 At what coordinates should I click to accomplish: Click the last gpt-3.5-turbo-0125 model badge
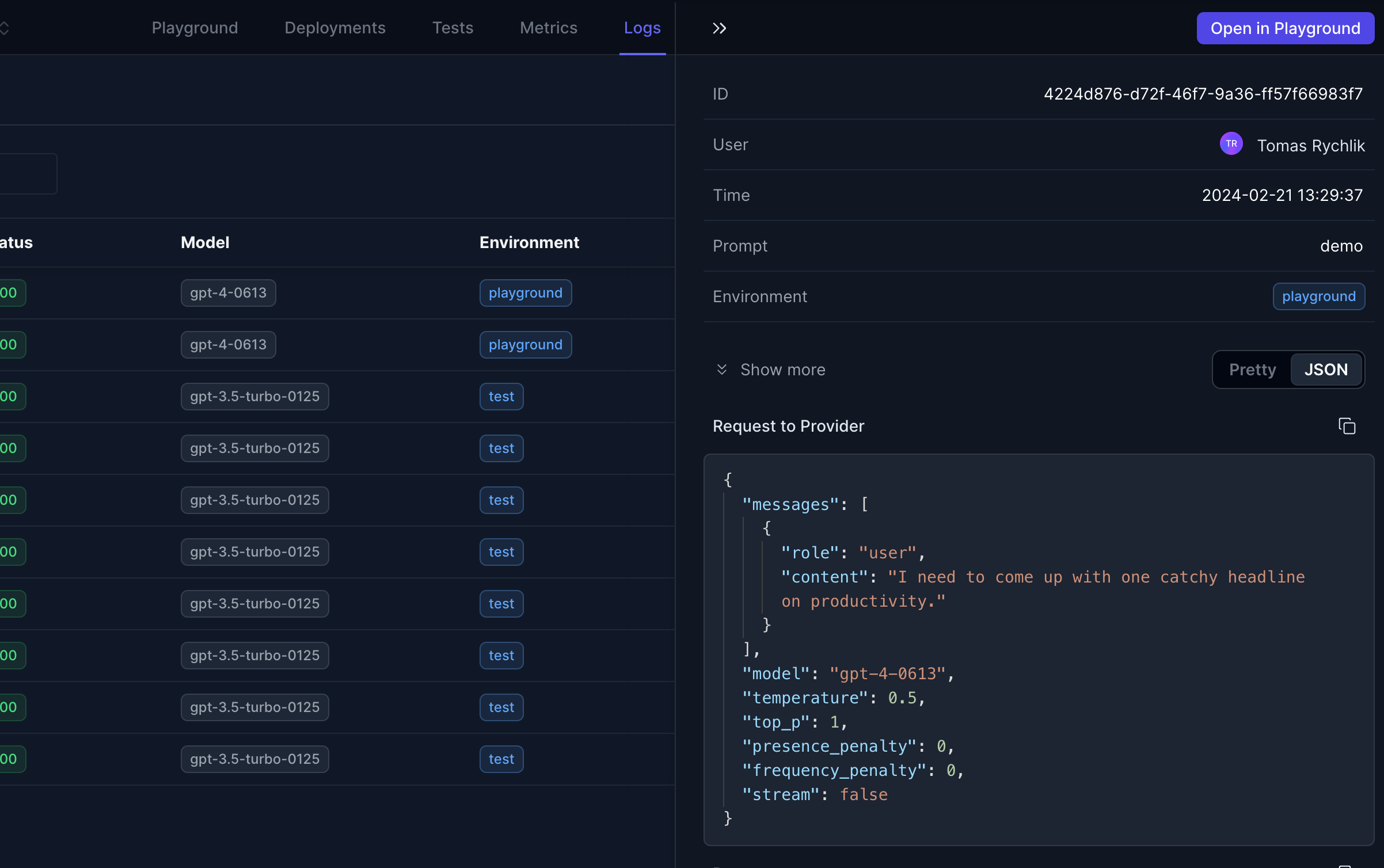(x=254, y=759)
